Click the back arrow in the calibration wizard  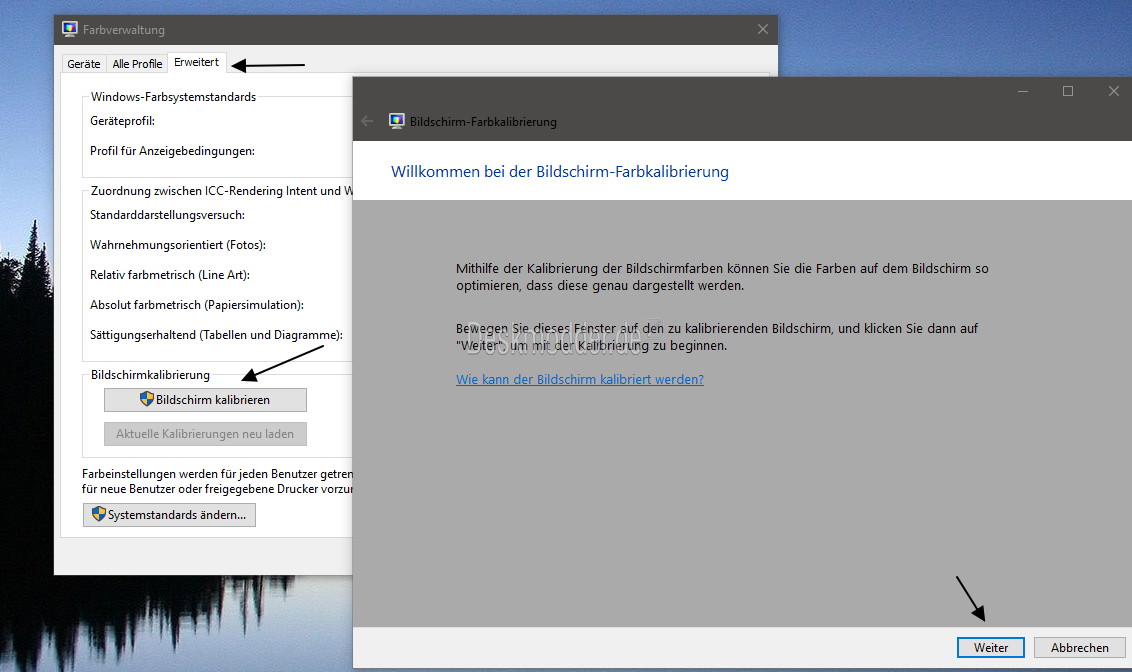[x=367, y=121]
